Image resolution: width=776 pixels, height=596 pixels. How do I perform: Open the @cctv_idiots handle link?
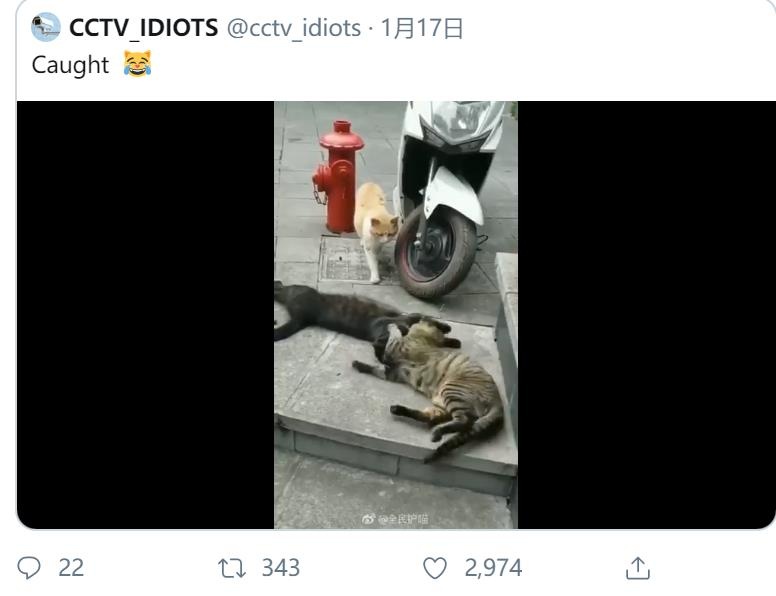tap(294, 28)
